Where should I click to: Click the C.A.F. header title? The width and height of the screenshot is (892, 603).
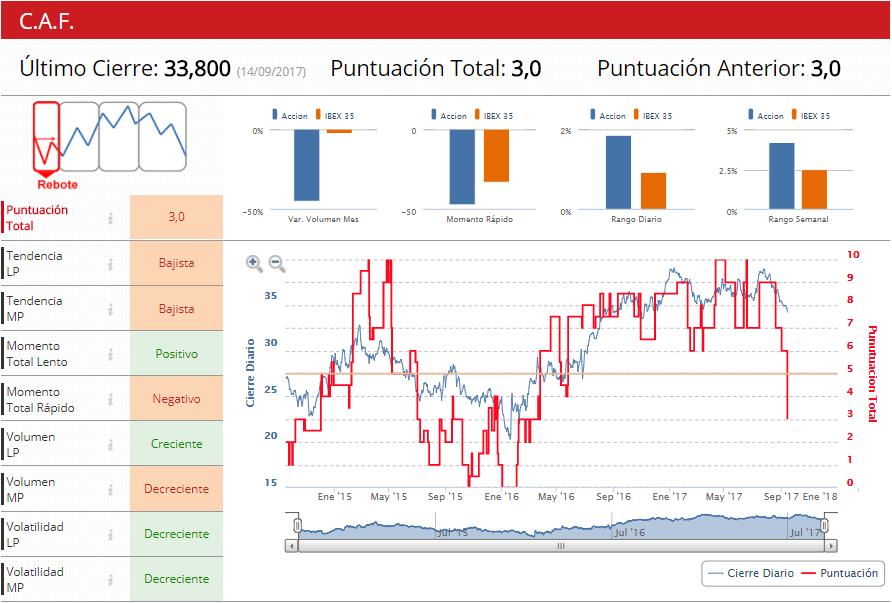47,21
